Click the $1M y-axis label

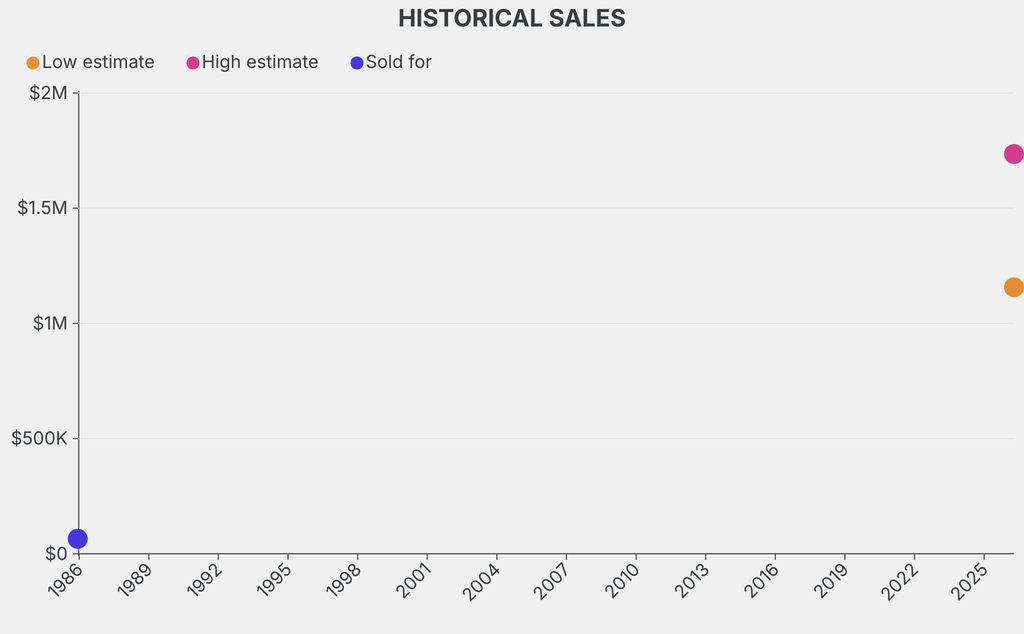tap(48, 323)
